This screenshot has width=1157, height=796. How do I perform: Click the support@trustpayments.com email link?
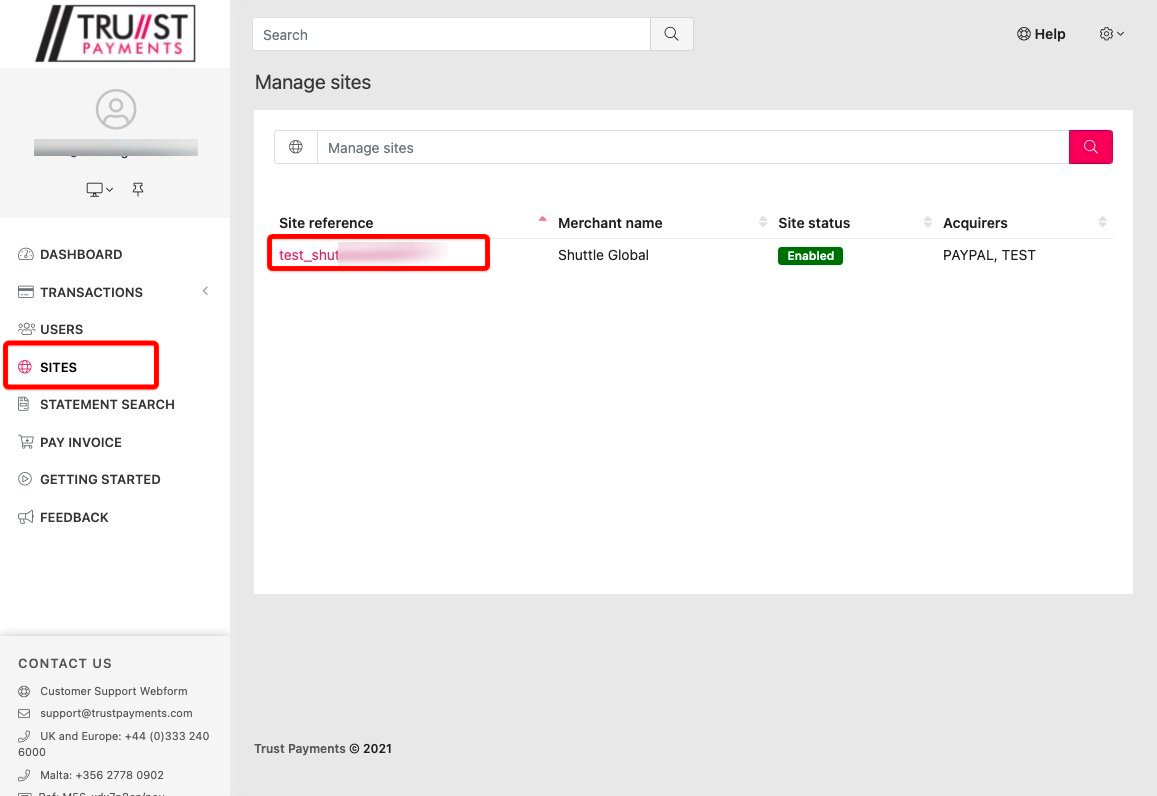[x=116, y=713]
